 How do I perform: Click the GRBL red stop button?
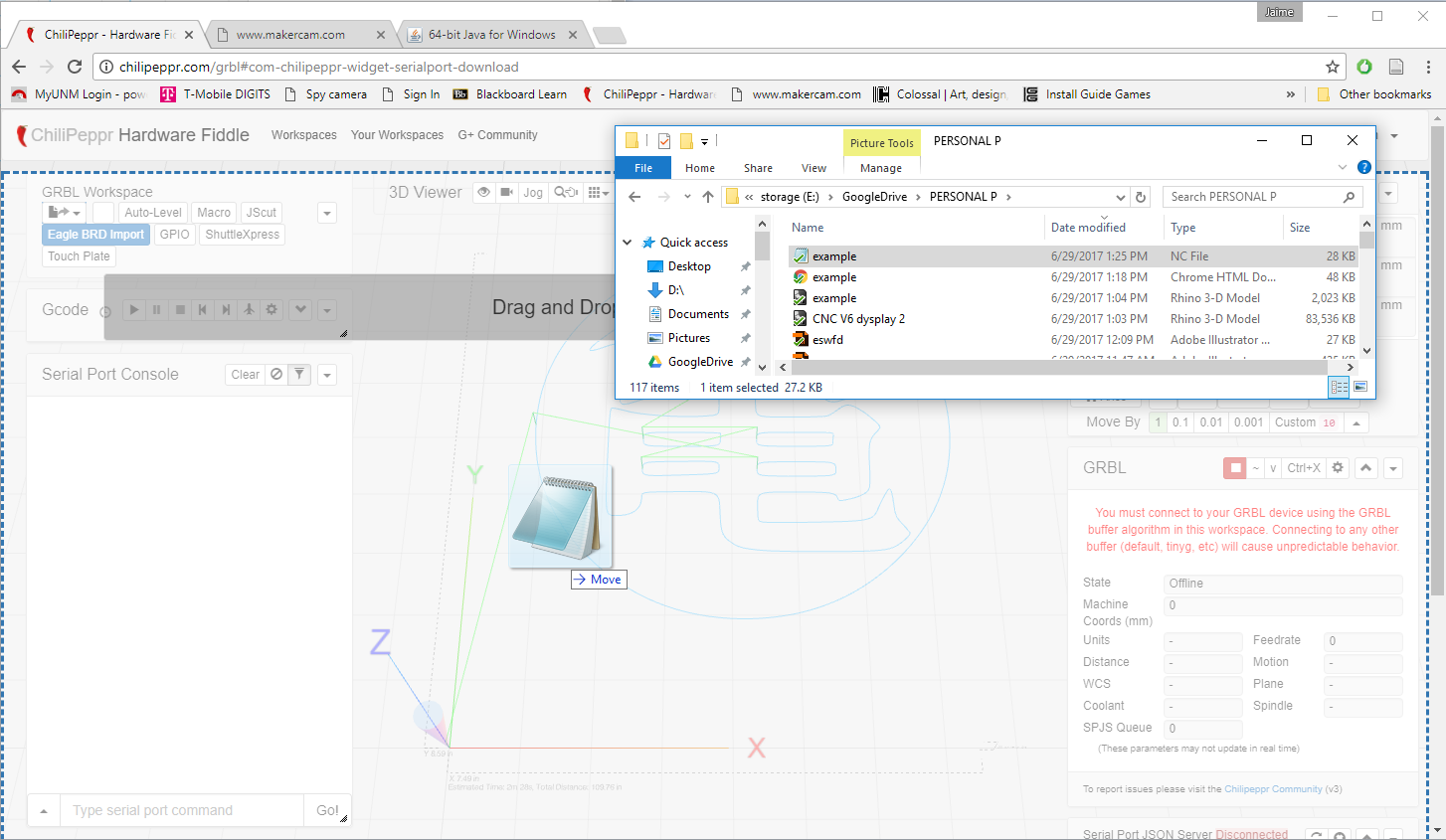(1235, 468)
